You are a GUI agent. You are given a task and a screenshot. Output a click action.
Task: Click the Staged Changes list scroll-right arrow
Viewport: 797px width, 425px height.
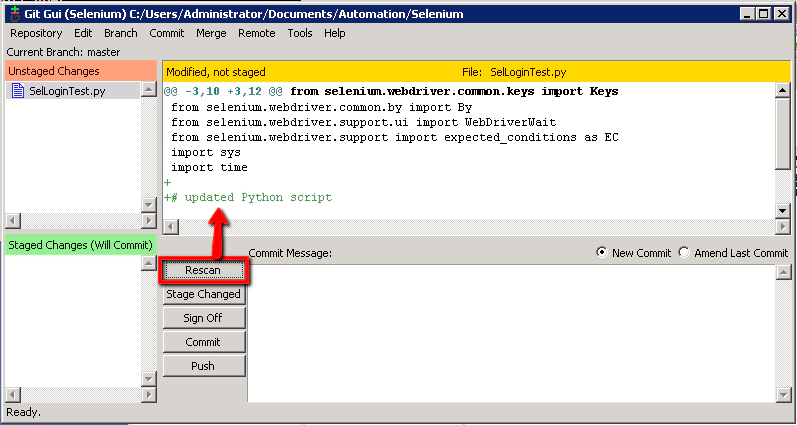tap(148, 394)
